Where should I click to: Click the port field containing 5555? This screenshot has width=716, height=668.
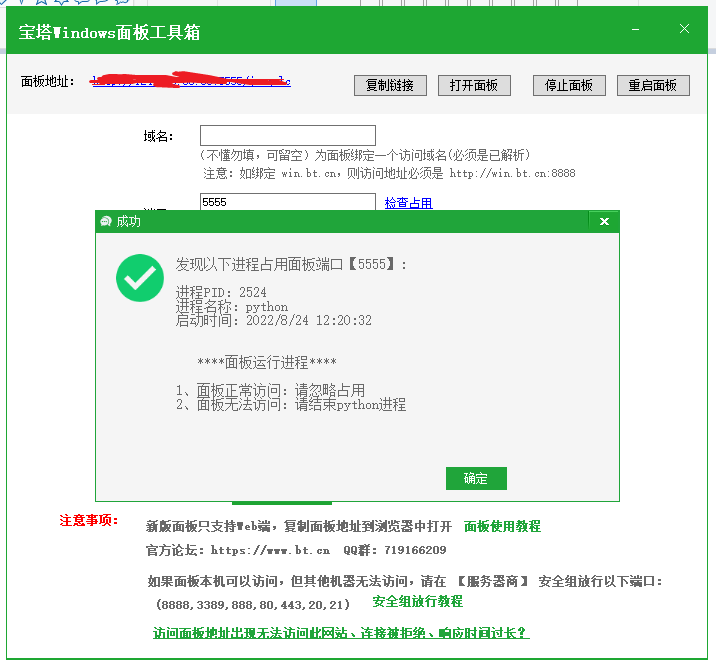[x=288, y=202]
